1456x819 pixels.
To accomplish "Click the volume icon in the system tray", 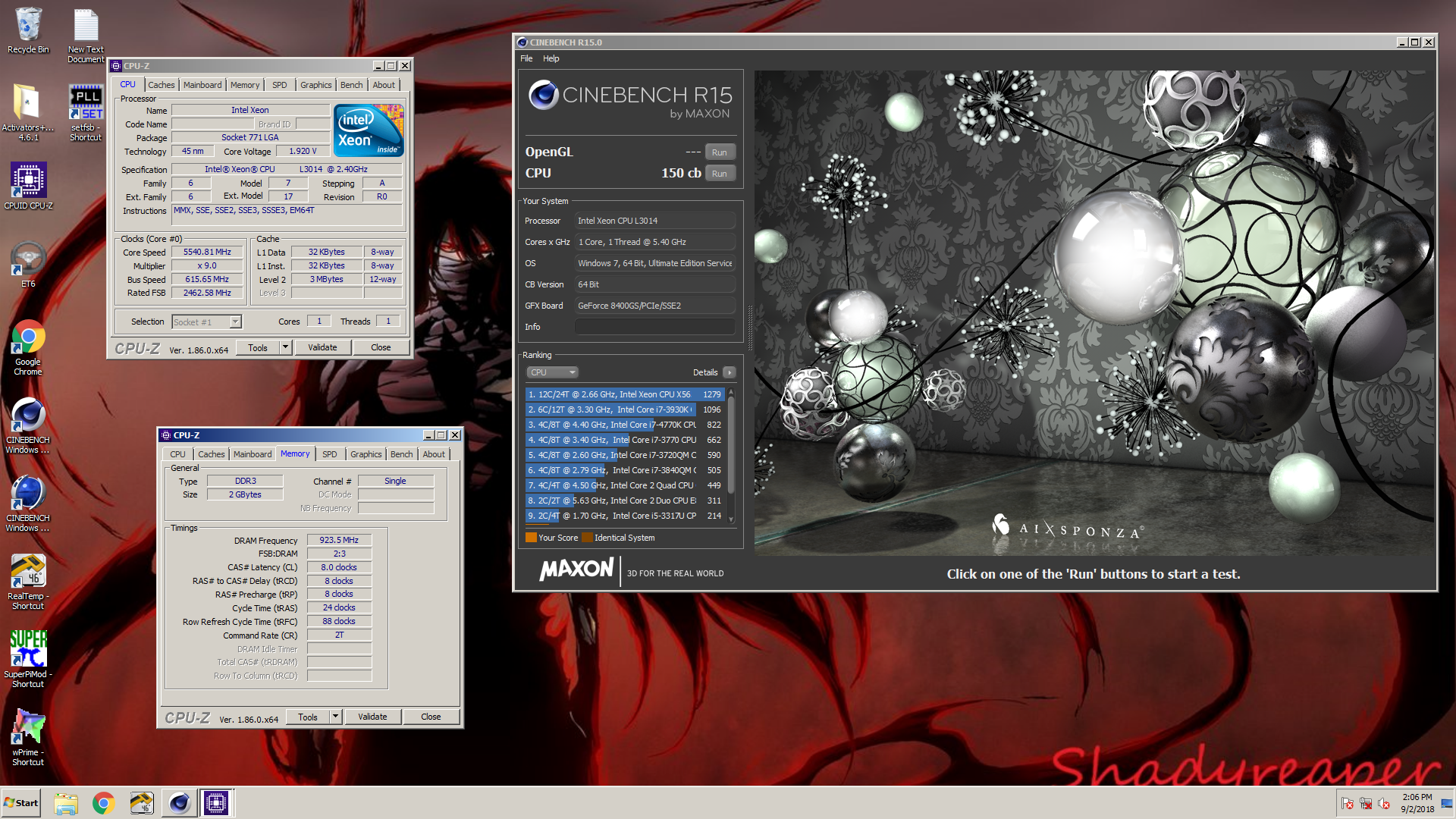I will (x=1384, y=803).
